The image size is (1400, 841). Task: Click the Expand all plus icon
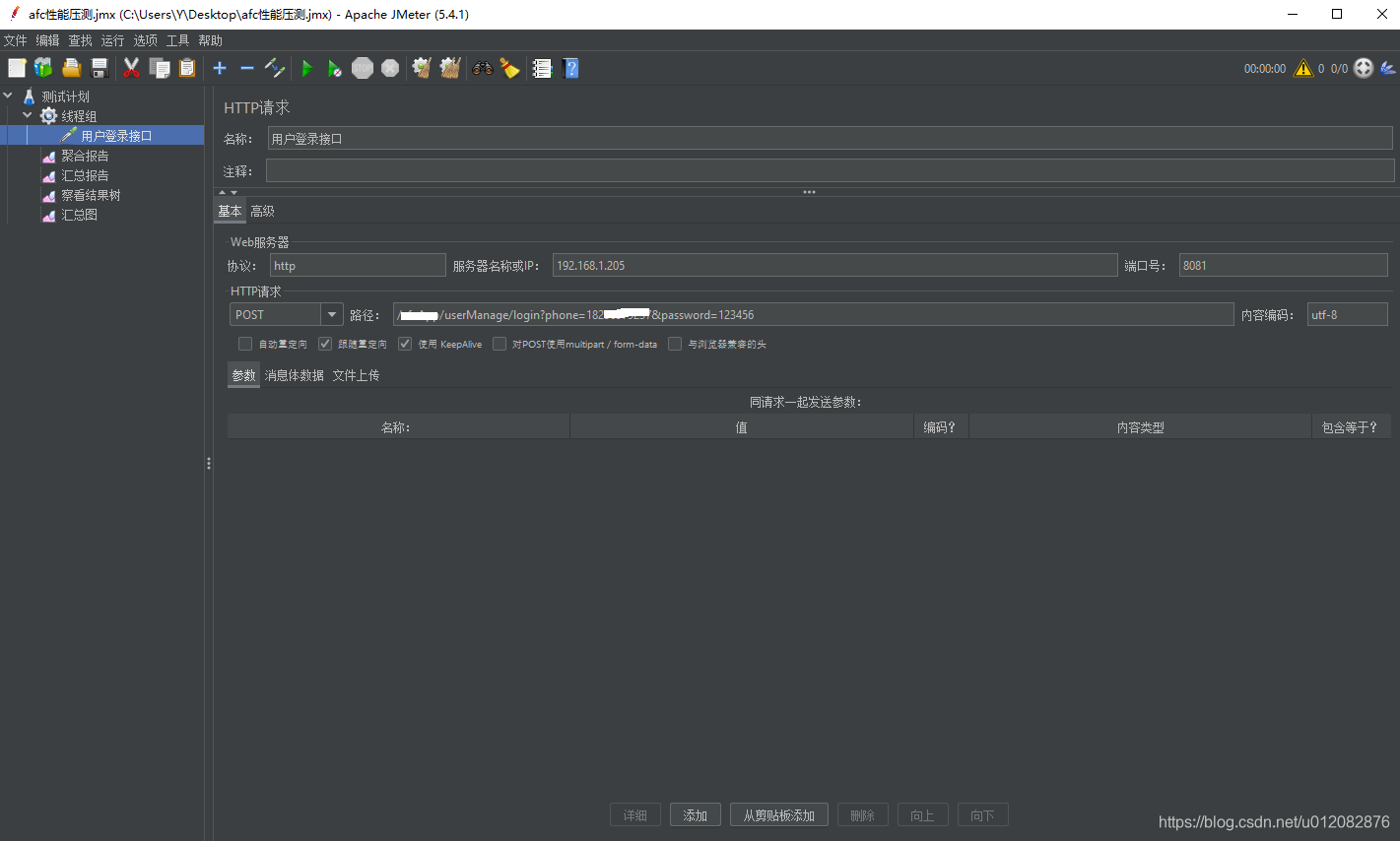coord(220,68)
